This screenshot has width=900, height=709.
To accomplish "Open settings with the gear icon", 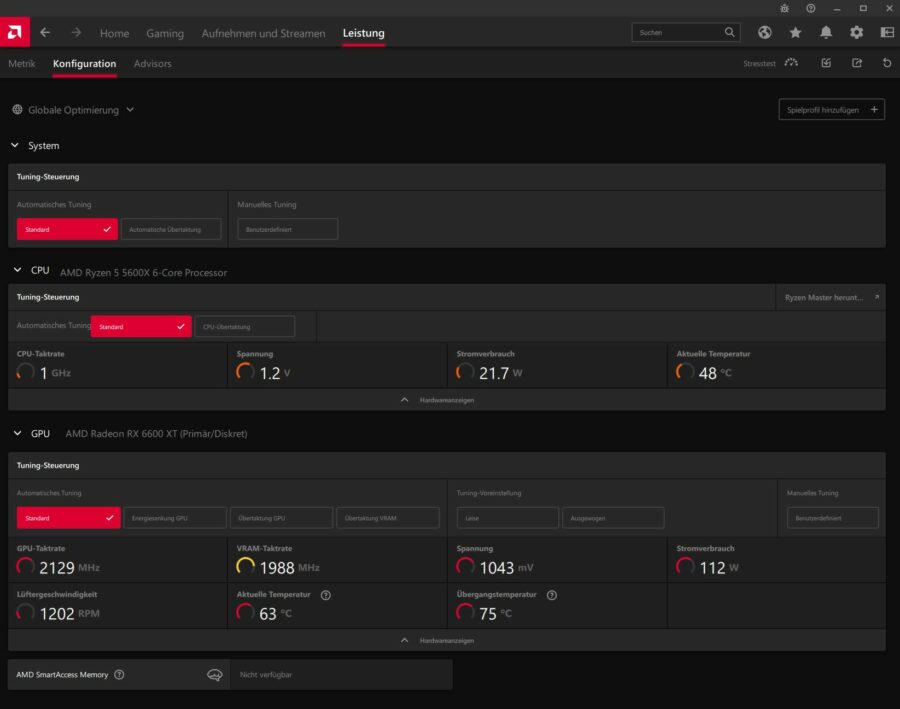I will [x=856, y=32].
